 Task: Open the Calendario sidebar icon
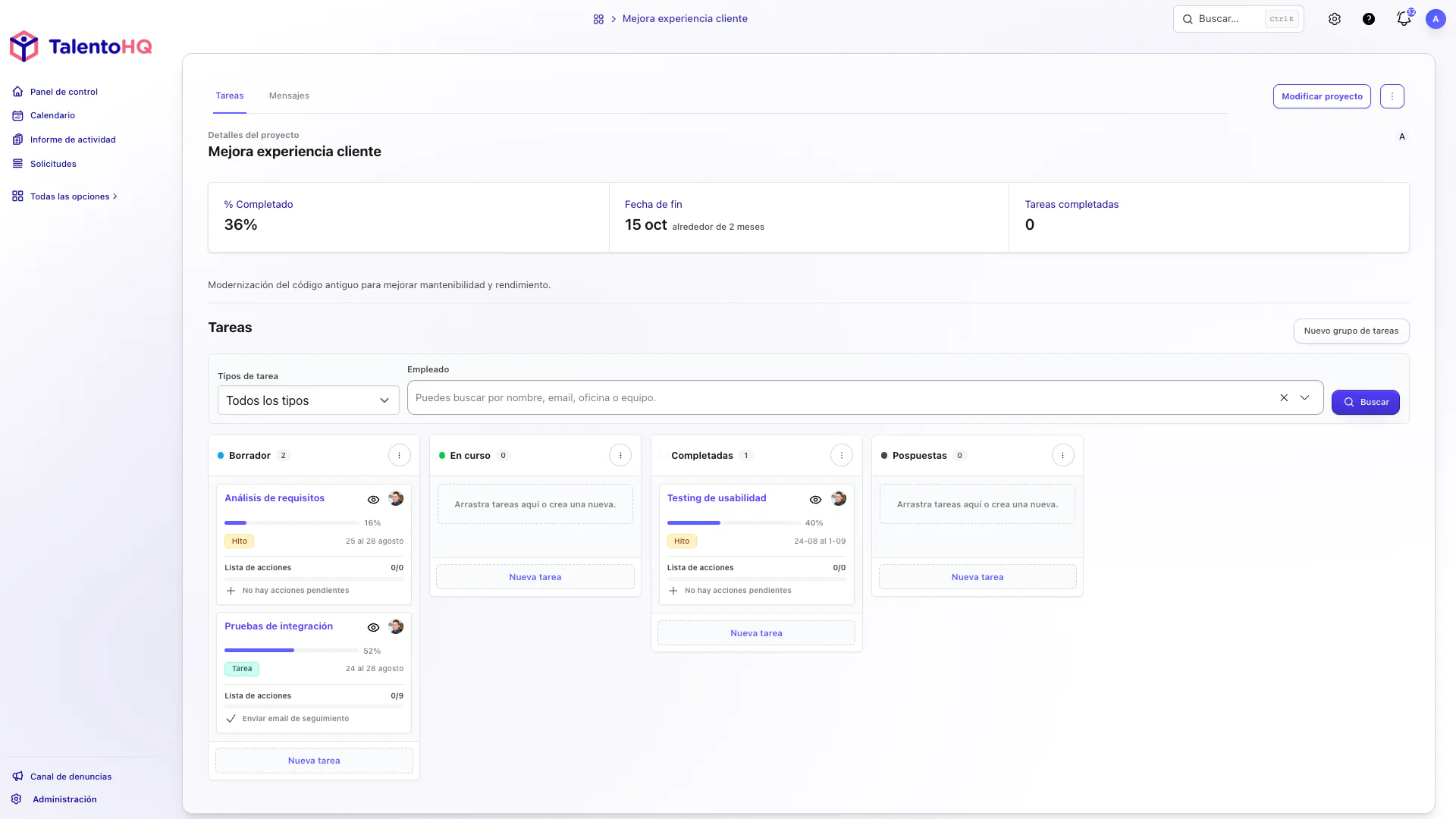coord(17,115)
